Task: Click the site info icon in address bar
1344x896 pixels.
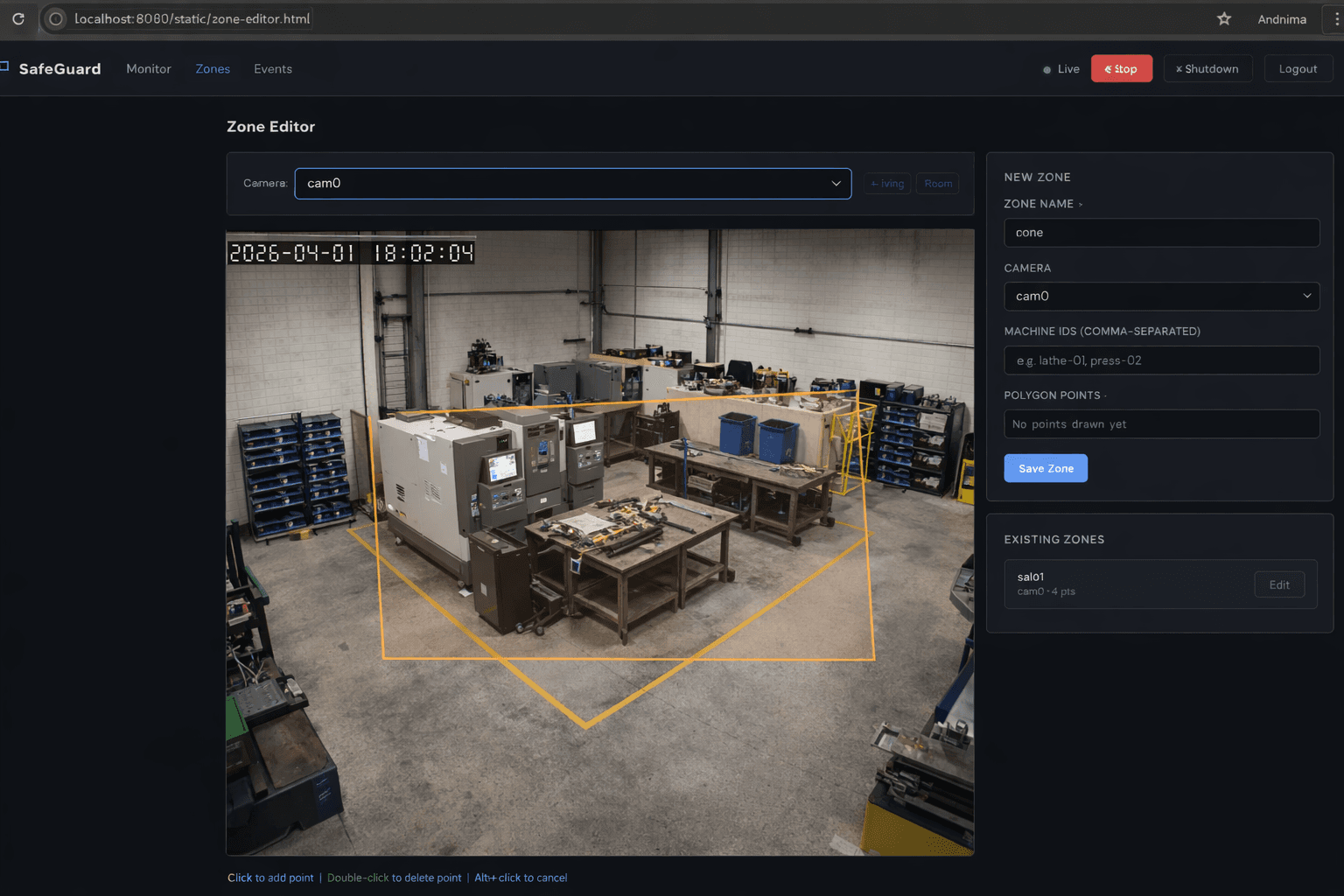Action: [56, 18]
